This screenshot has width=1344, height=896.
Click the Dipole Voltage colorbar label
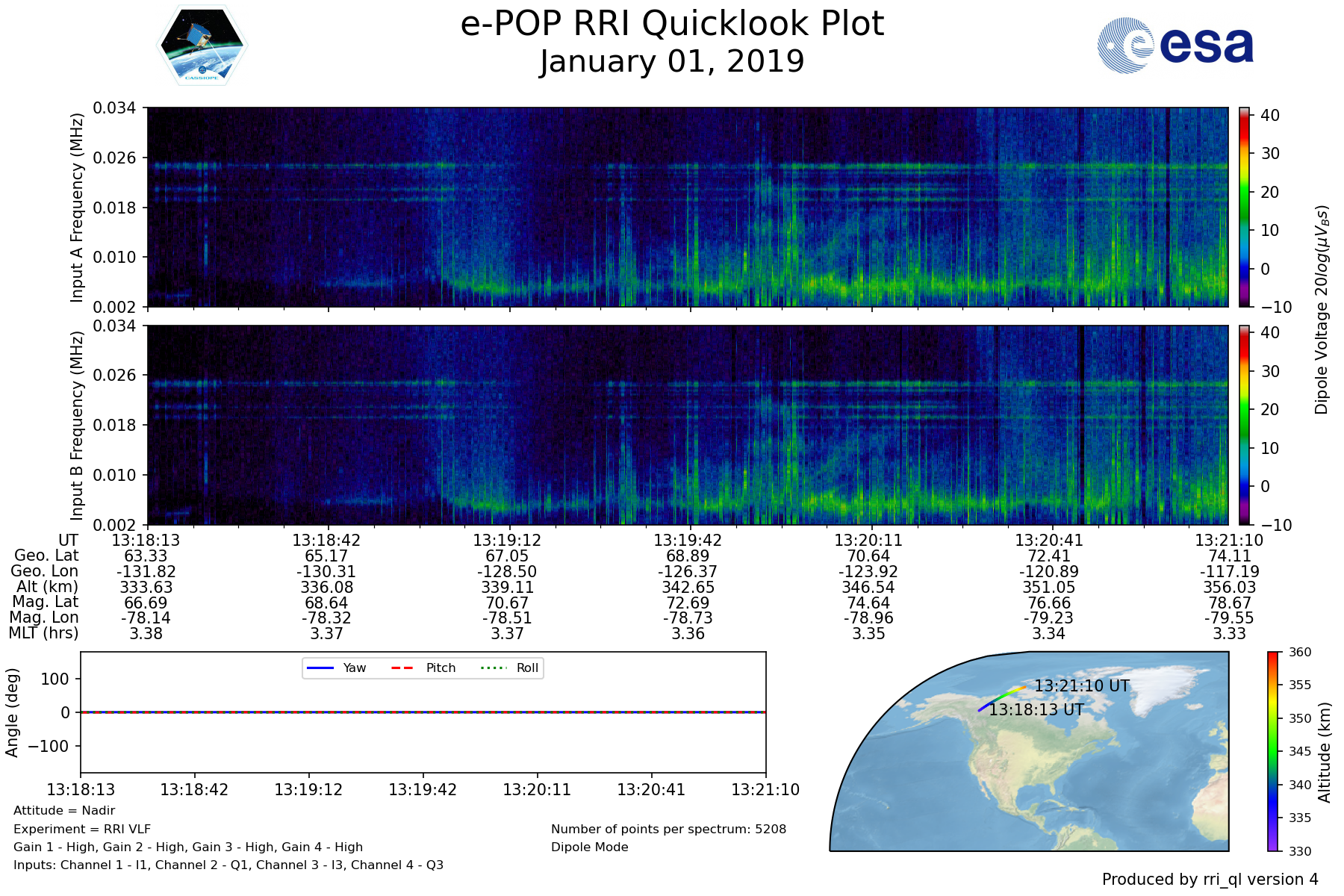[x=1322, y=310]
